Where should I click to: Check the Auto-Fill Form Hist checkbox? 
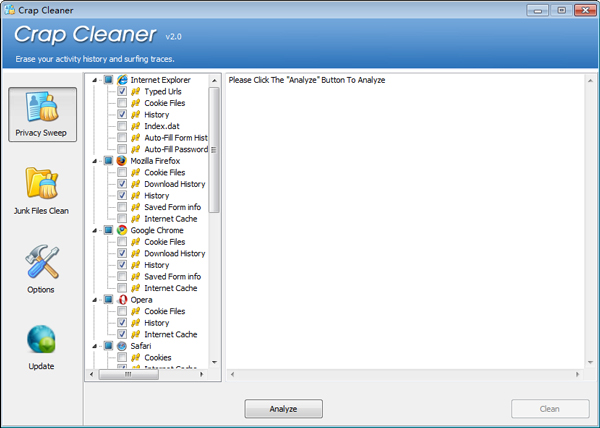tap(122, 137)
